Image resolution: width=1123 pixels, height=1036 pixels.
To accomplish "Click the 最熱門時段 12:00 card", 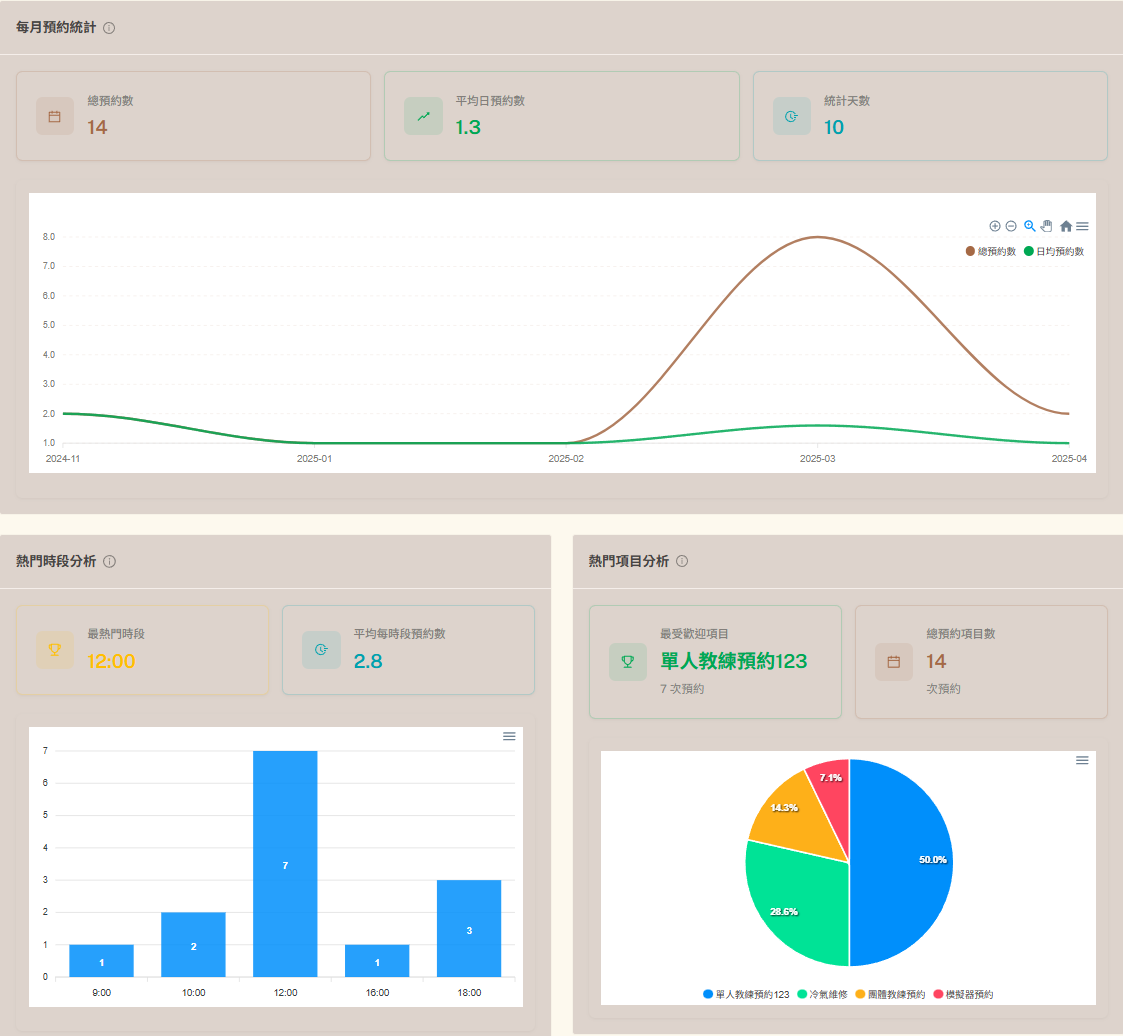I will coord(142,650).
